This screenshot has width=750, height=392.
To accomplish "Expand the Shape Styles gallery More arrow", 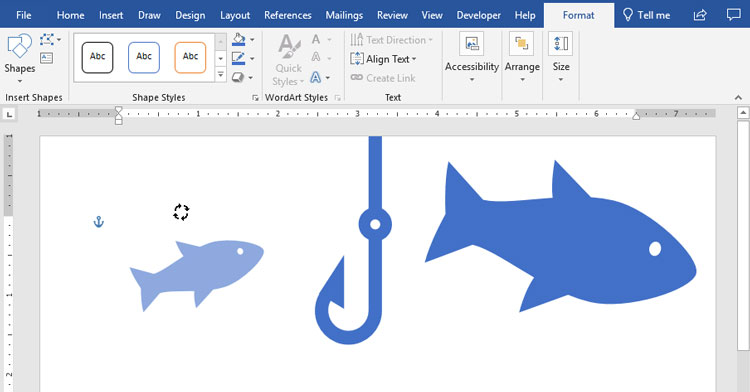I will pos(221,75).
